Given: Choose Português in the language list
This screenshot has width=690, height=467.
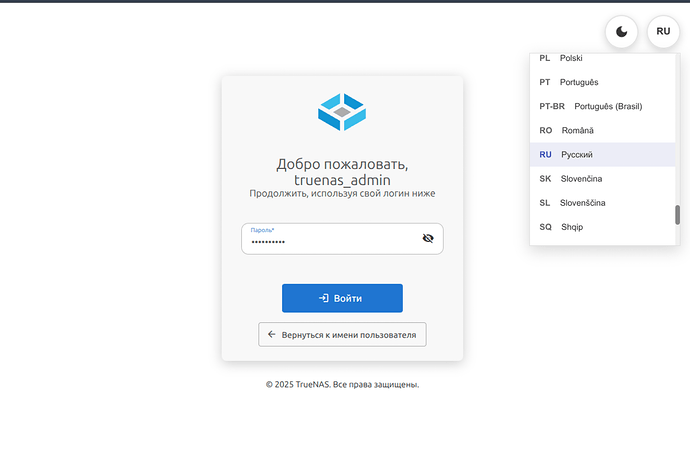Looking at the screenshot, I should click(x=578, y=82).
